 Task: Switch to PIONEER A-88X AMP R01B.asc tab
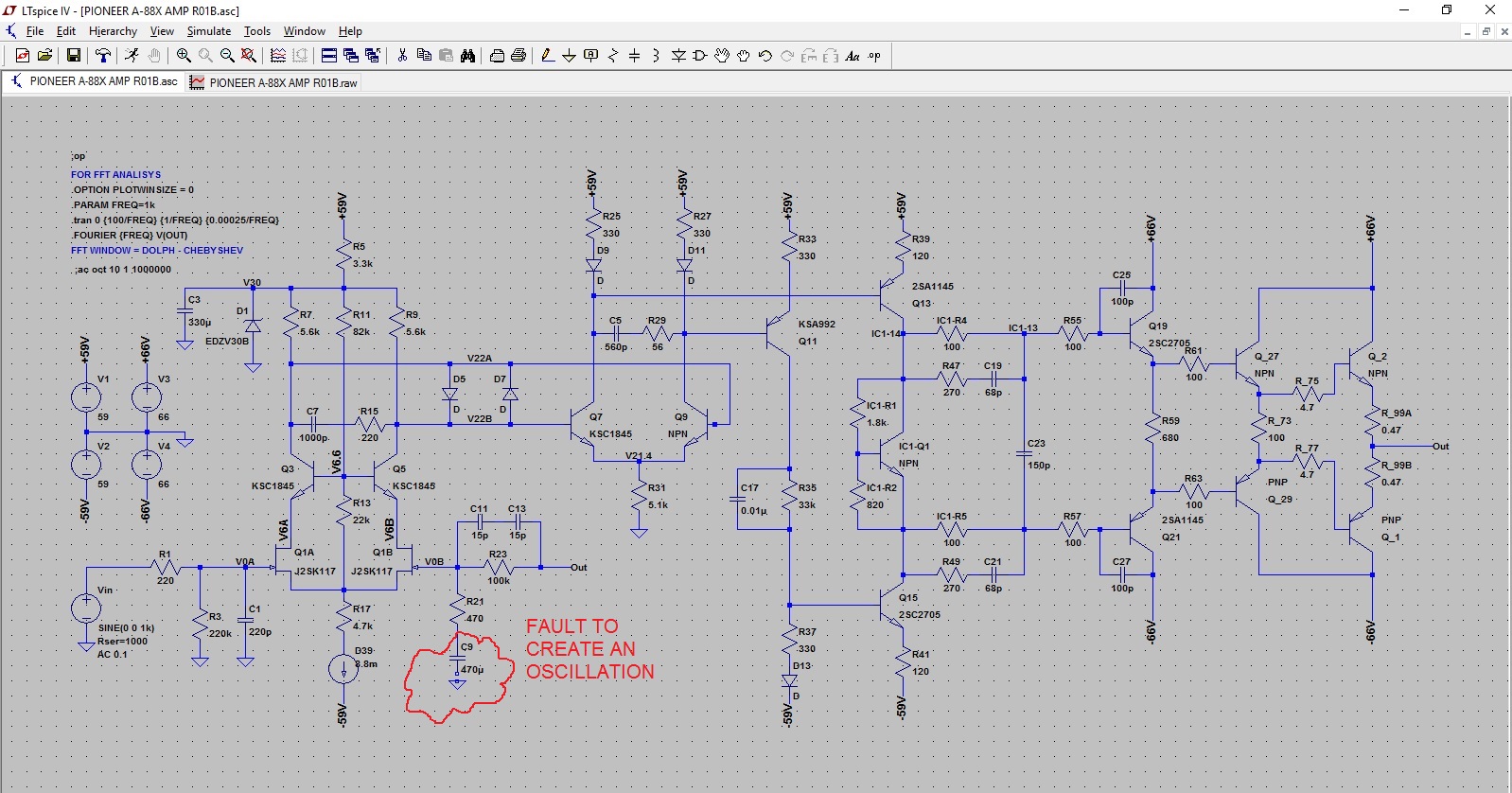coord(95,81)
